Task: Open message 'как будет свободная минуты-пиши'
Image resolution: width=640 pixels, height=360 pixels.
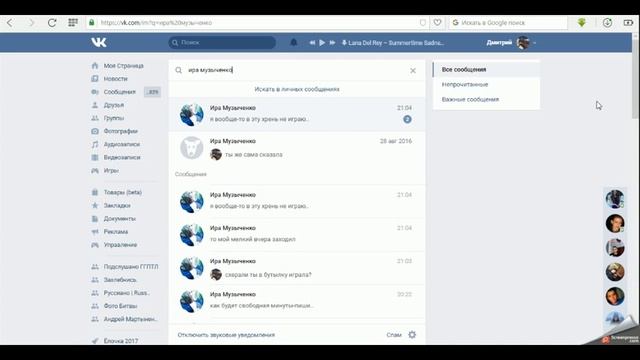Action: click(x=297, y=301)
